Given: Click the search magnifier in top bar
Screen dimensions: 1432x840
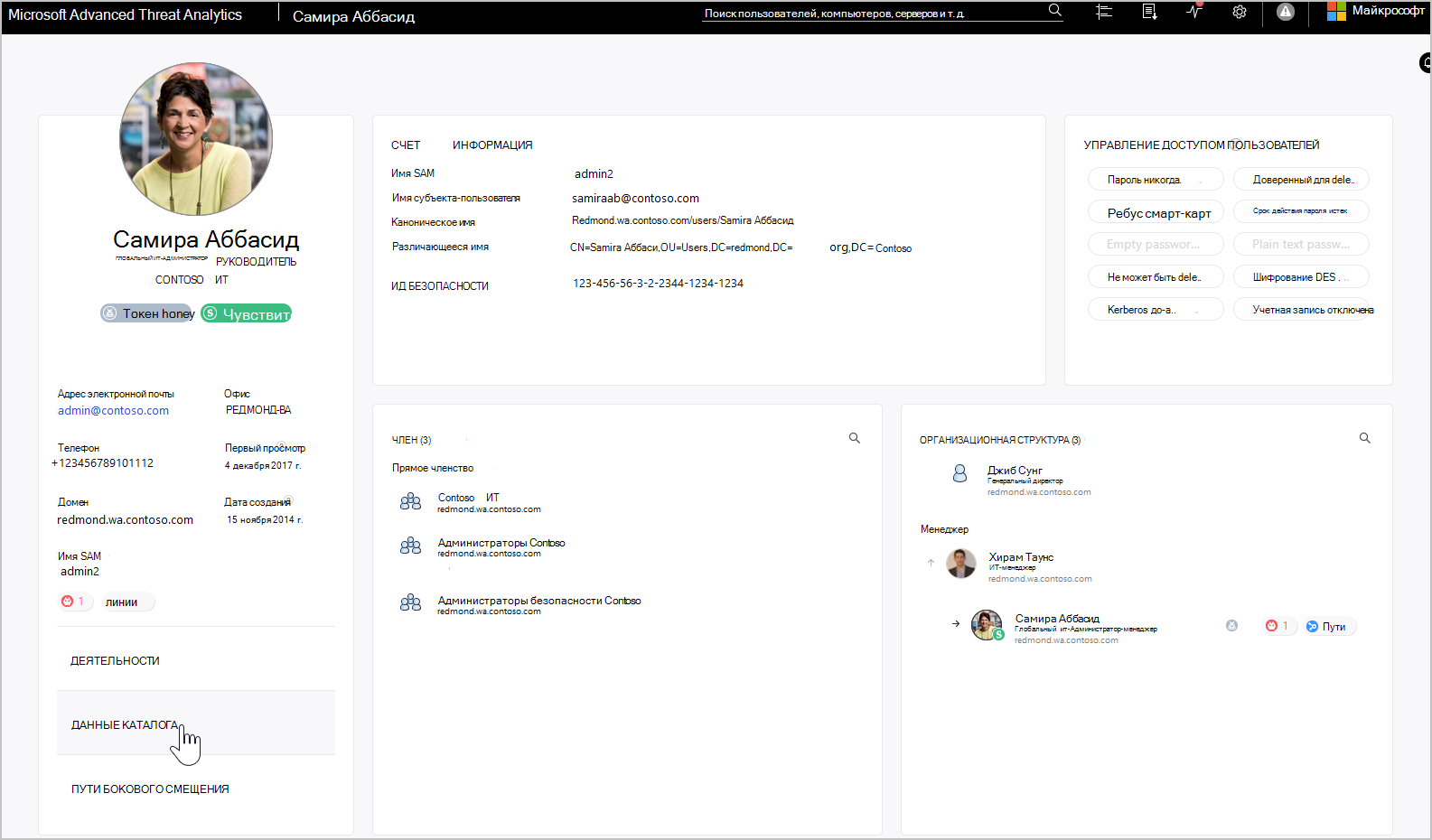Looking at the screenshot, I should (x=1054, y=11).
